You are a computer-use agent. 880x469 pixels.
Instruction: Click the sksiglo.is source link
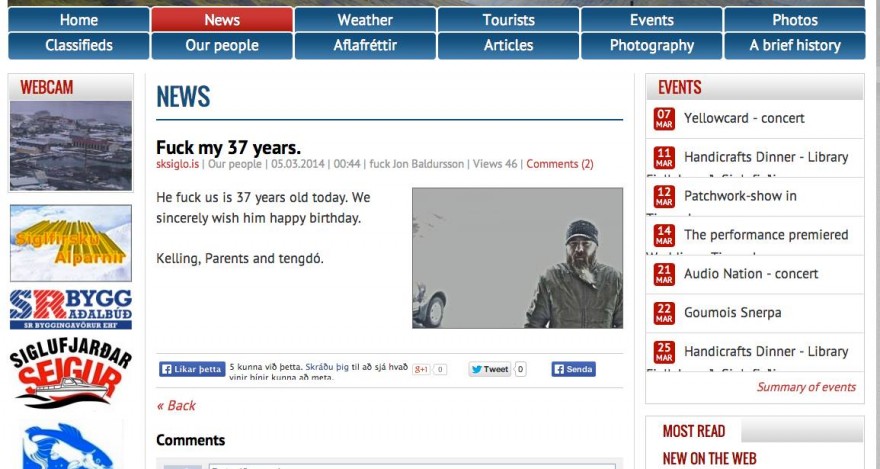(x=177, y=164)
